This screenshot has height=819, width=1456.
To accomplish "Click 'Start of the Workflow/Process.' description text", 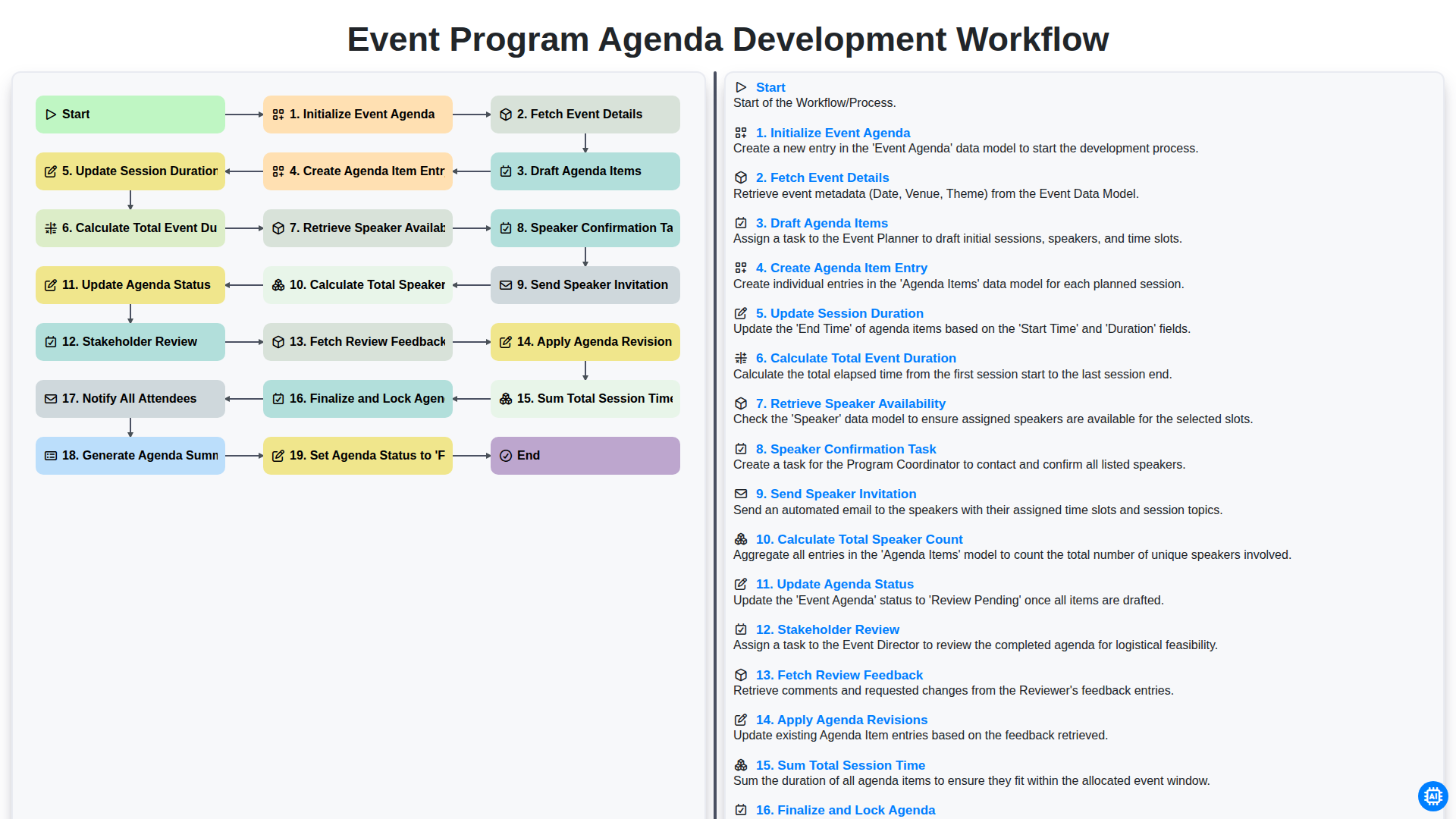I will [x=814, y=103].
